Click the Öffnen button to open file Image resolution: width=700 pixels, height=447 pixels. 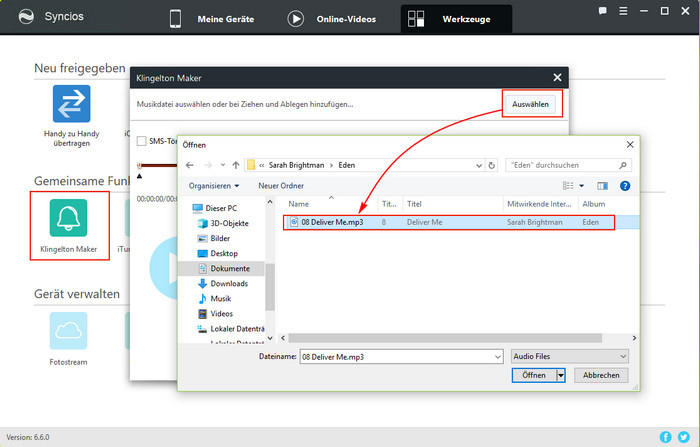coord(534,375)
